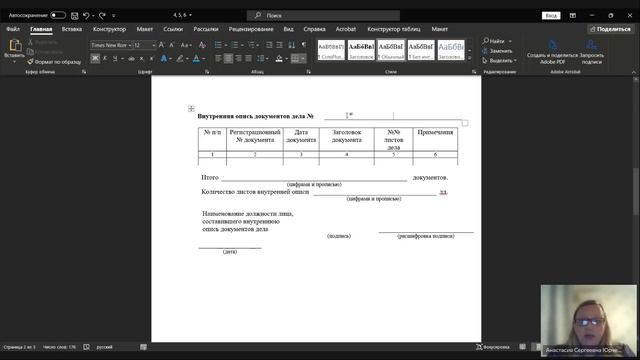Click the increase font size icon

[162, 45]
